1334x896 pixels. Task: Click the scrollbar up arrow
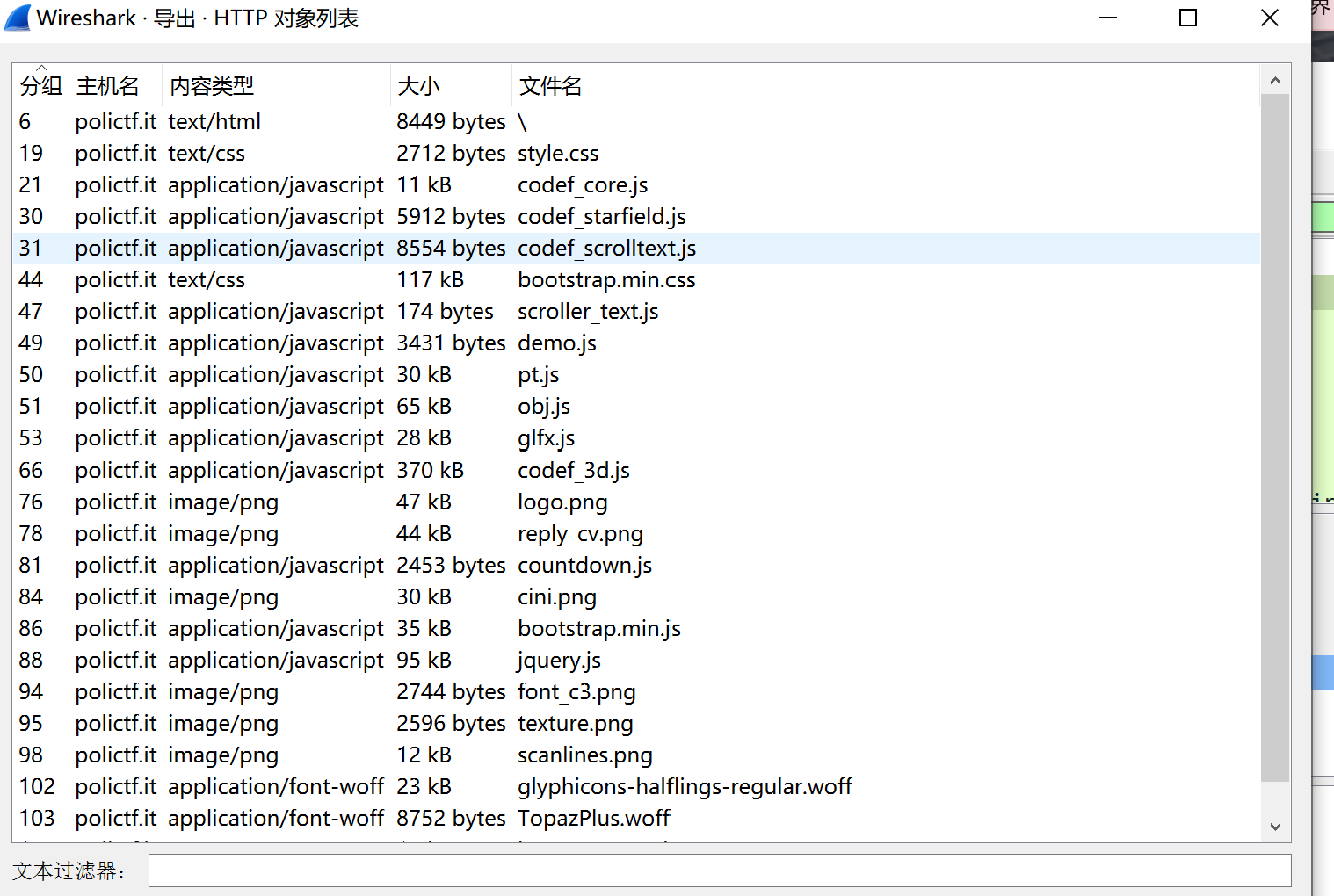(1275, 81)
